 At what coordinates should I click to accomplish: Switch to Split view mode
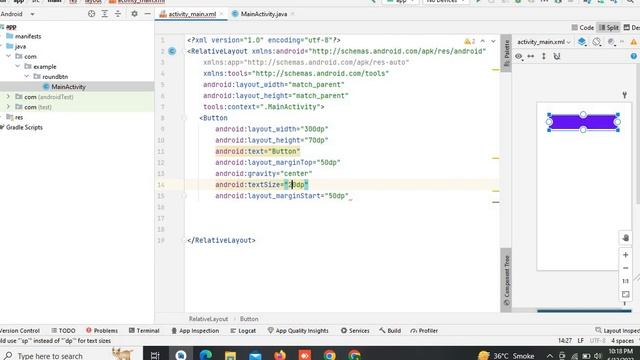(x=609, y=27)
